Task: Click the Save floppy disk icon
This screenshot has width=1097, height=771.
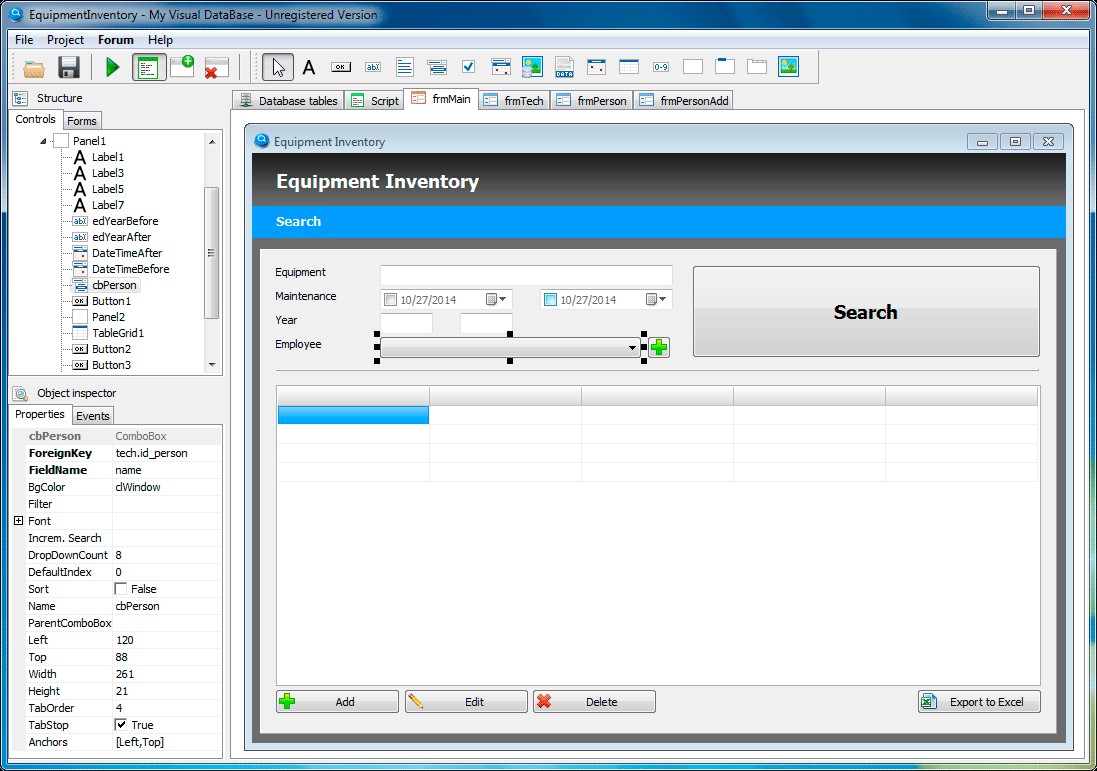Action: point(68,68)
